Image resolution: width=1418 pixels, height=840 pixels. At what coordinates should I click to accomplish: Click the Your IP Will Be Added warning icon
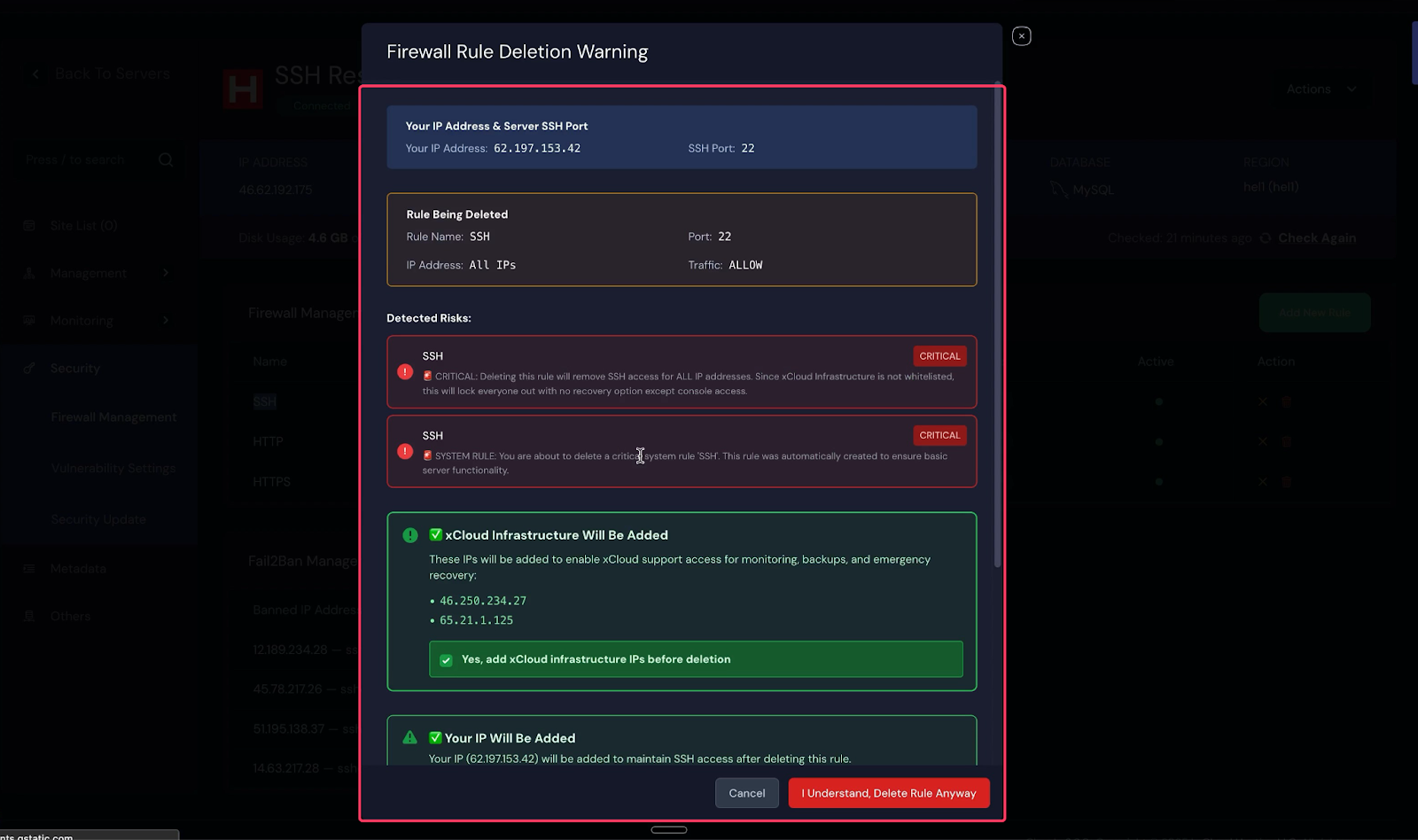coord(409,737)
